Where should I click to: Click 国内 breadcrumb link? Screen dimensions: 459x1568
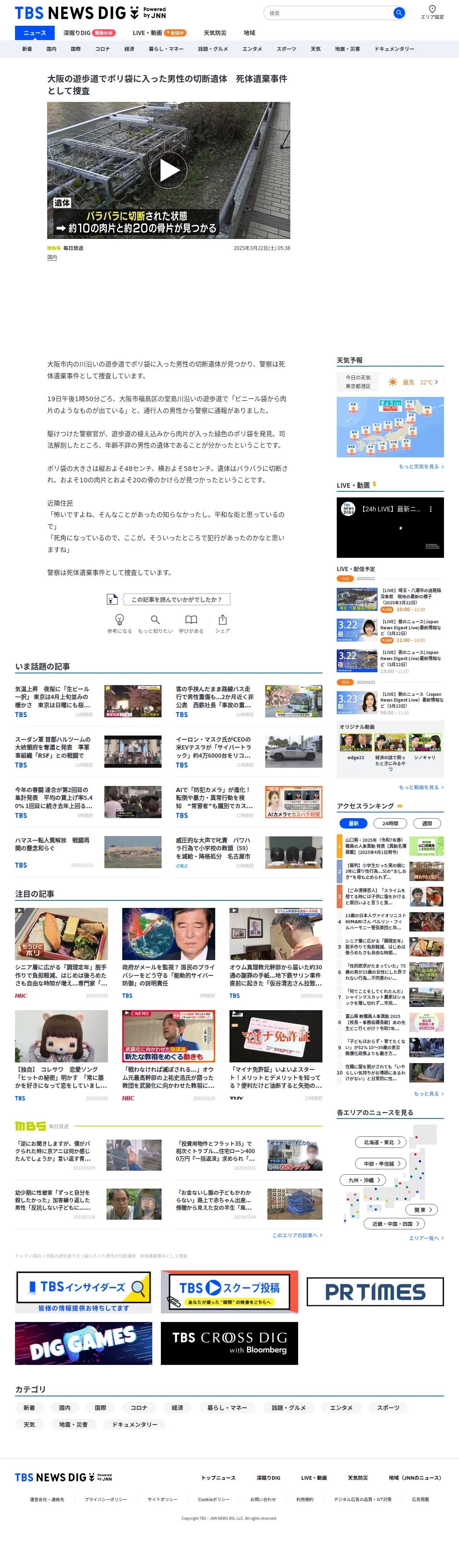point(36,1256)
